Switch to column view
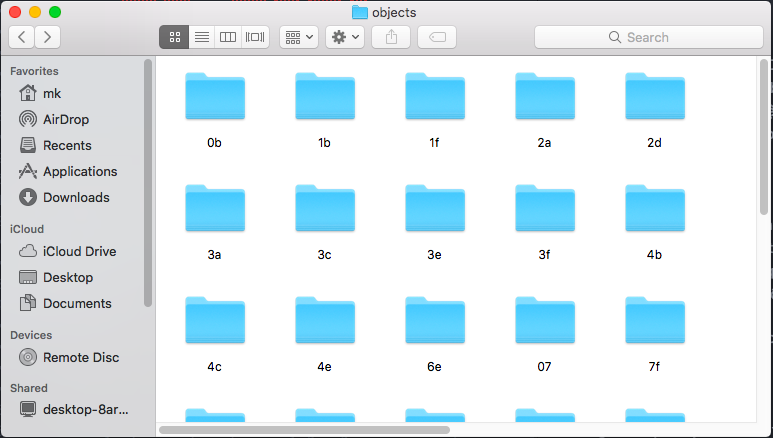 point(228,37)
